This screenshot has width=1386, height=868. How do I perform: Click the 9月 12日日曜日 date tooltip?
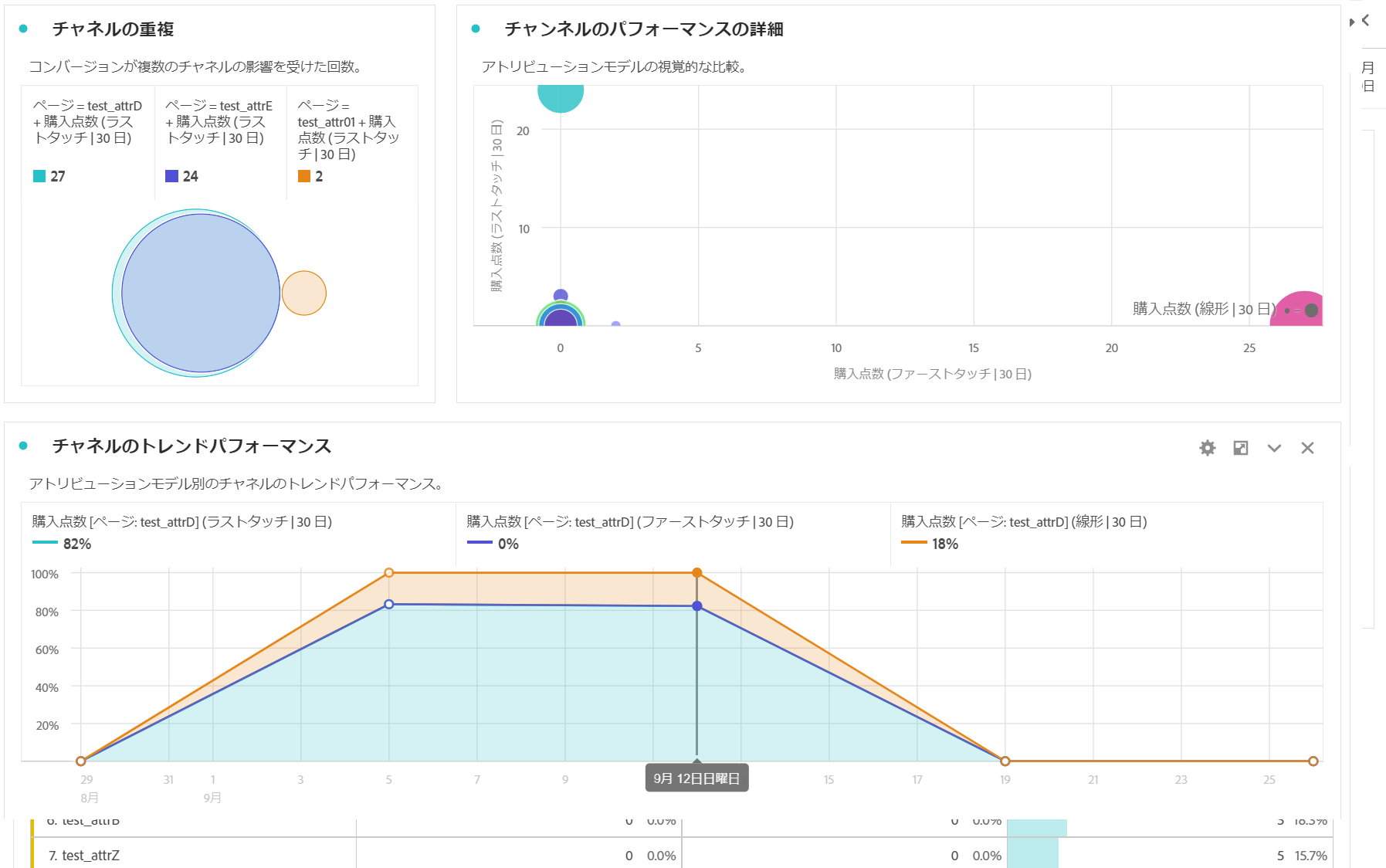pos(696,778)
